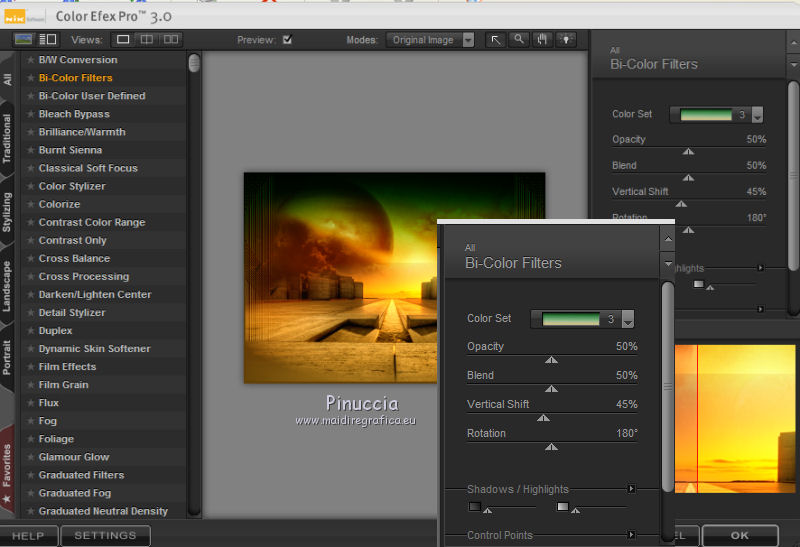Image resolution: width=800 pixels, height=547 pixels.
Task: Toggle the Preview checkbox
Action: [288, 40]
